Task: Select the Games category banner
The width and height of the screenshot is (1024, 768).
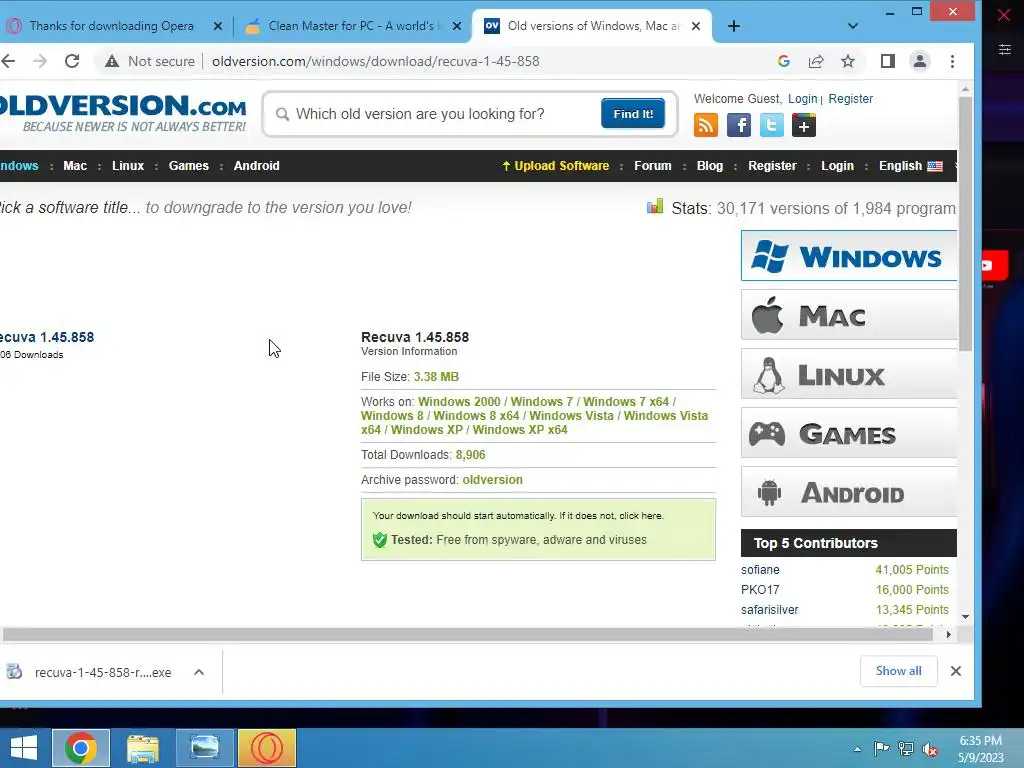Action: (849, 433)
